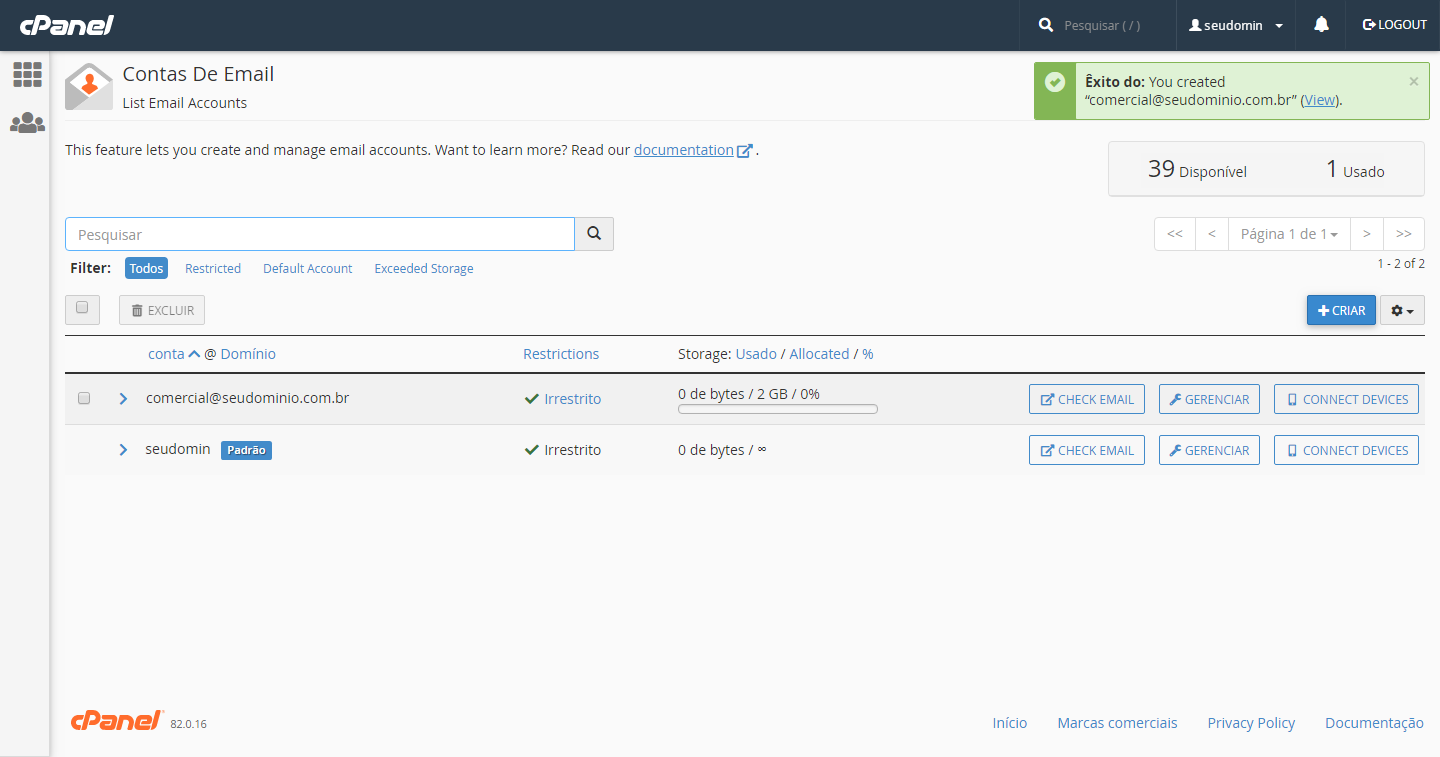The height and width of the screenshot is (757, 1440).
Task: Click the search magnifier button
Action: pos(594,234)
